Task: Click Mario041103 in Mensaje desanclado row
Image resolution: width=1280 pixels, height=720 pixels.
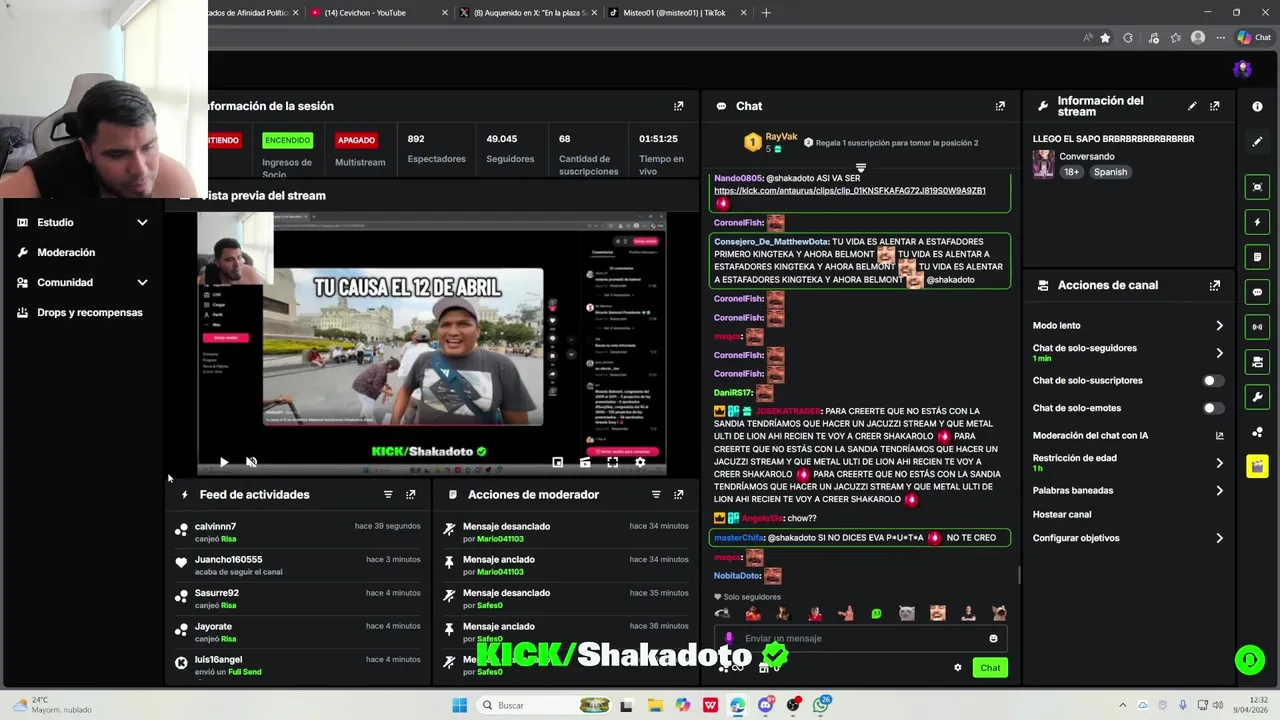Action: [500, 540]
